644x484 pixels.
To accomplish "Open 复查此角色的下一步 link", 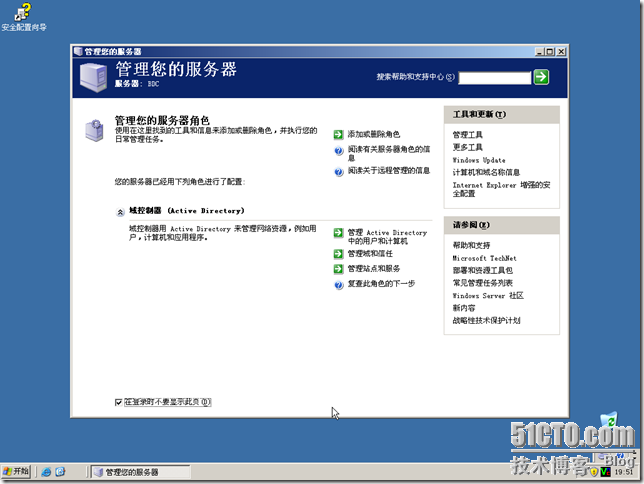I will (381, 283).
